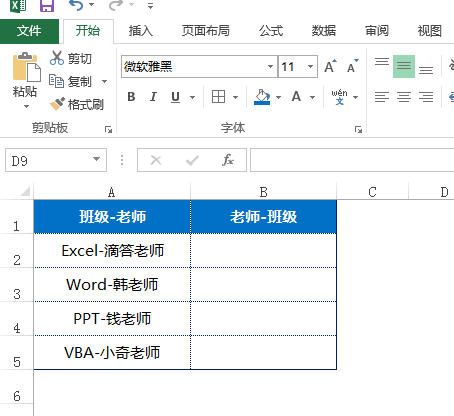
Task: Click the Insert Function fx icon
Action: 228,160
